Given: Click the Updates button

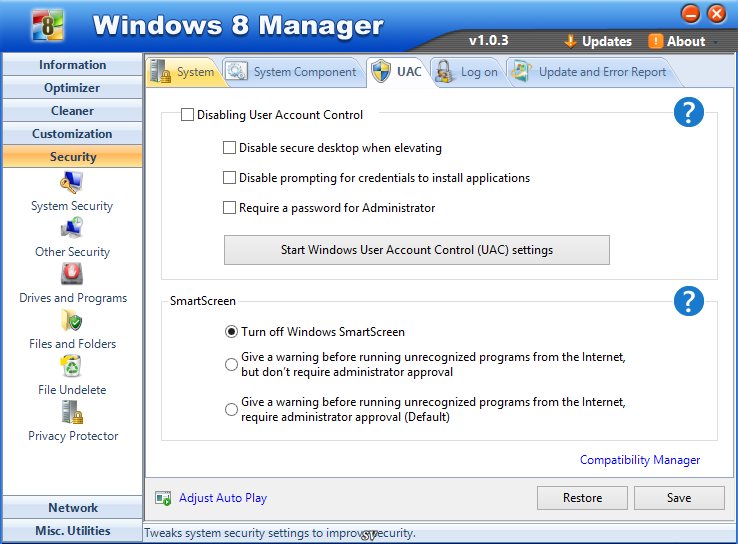Looking at the screenshot, I should click(x=598, y=41).
